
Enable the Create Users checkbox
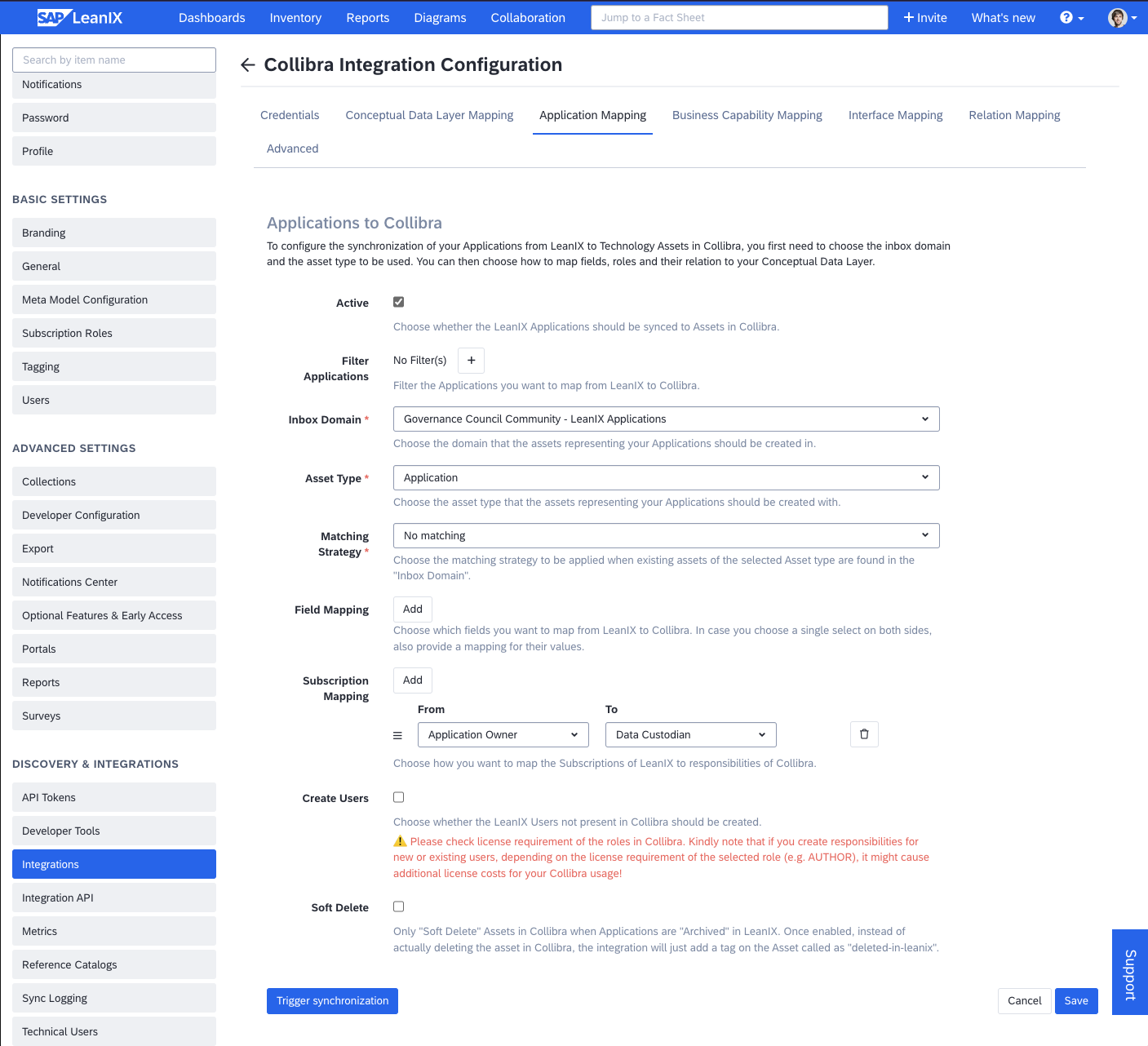(x=399, y=797)
